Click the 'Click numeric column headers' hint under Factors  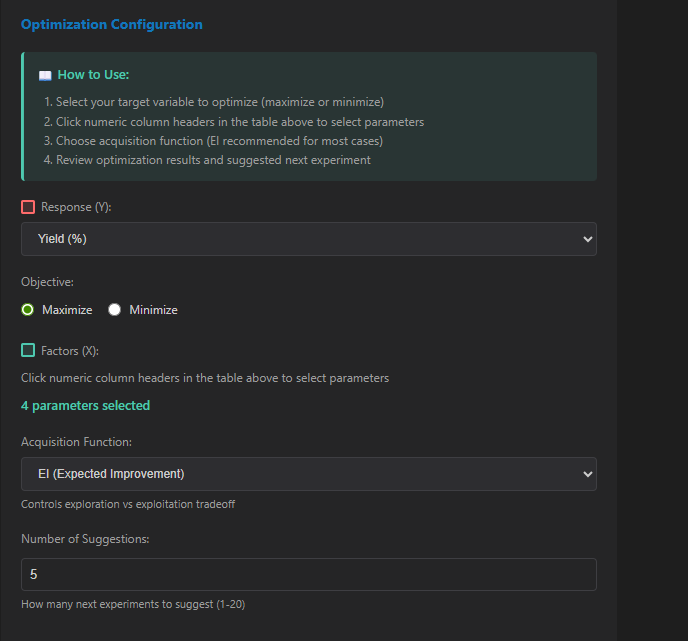coord(205,378)
